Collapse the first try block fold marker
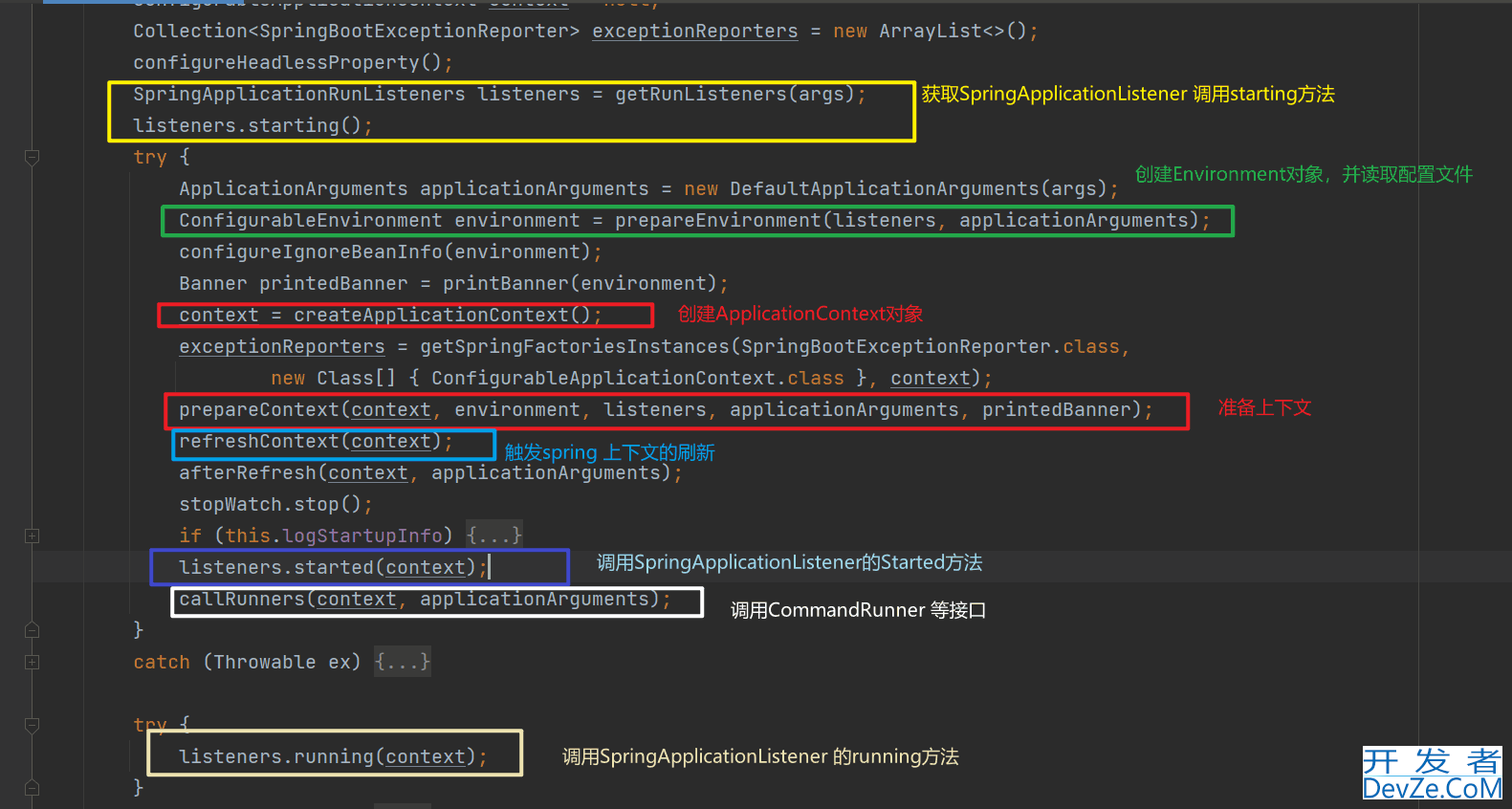1512x809 pixels. (32, 157)
